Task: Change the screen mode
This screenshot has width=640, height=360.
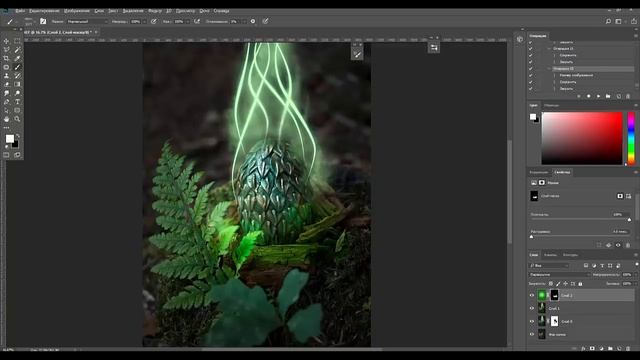Action: click(x=17, y=155)
